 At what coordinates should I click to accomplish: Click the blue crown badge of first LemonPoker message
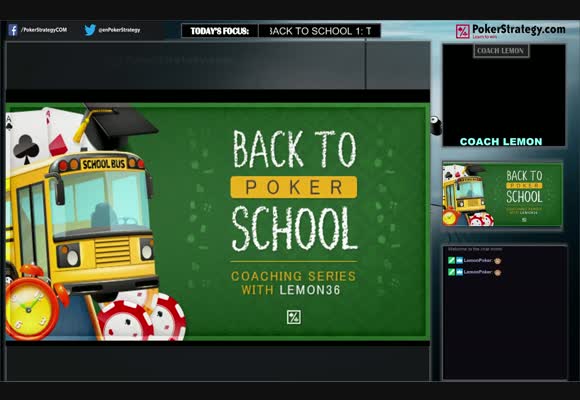(x=459, y=260)
